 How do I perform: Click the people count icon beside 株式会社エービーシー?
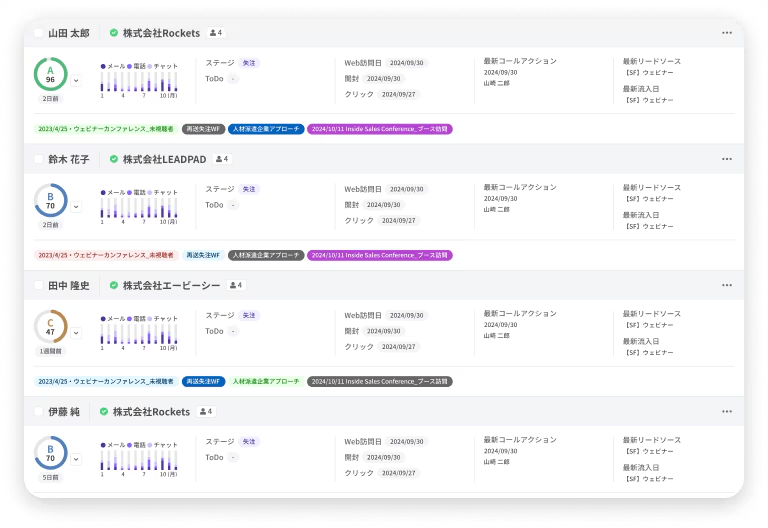(x=236, y=285)
